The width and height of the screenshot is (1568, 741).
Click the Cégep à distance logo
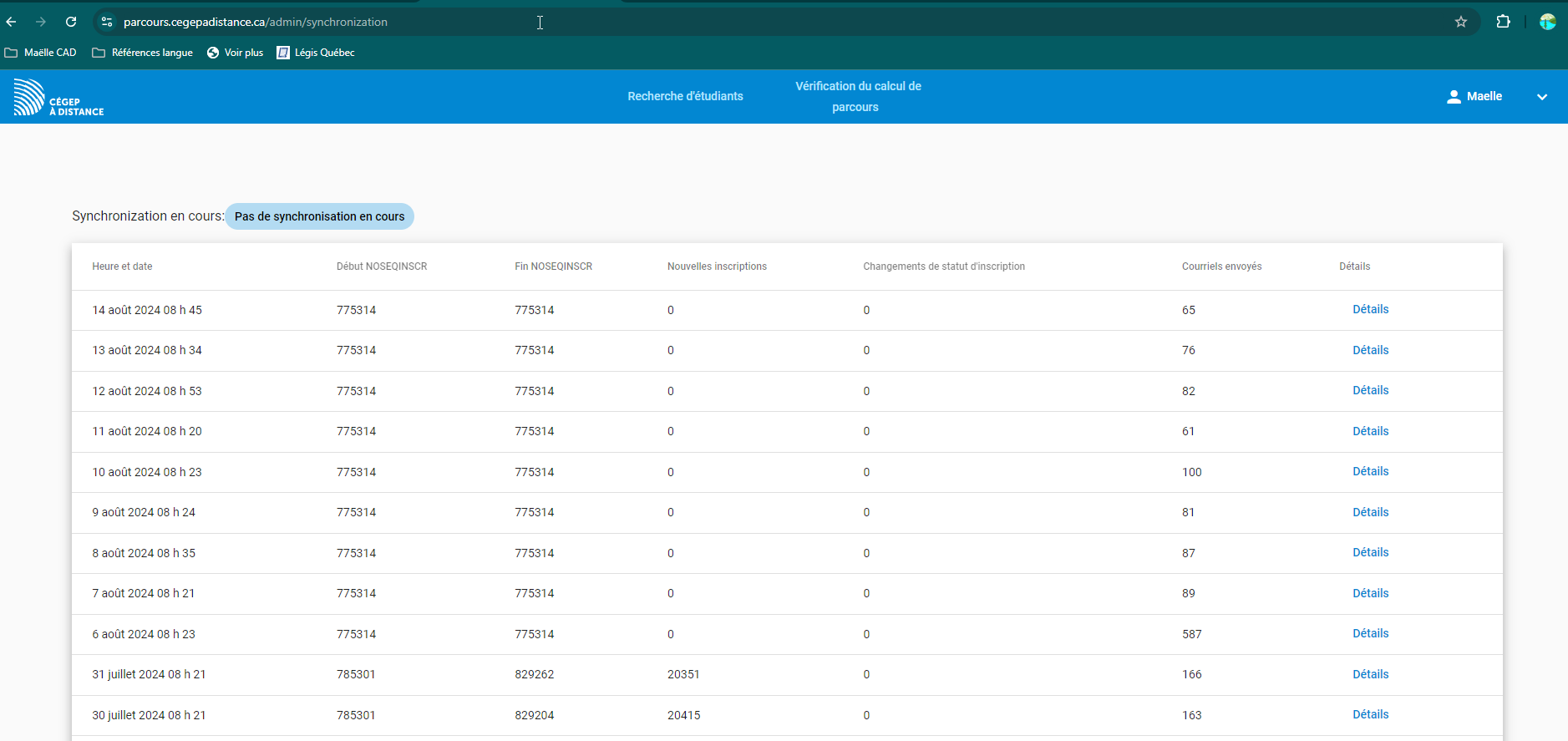click(x=58, y=97)
